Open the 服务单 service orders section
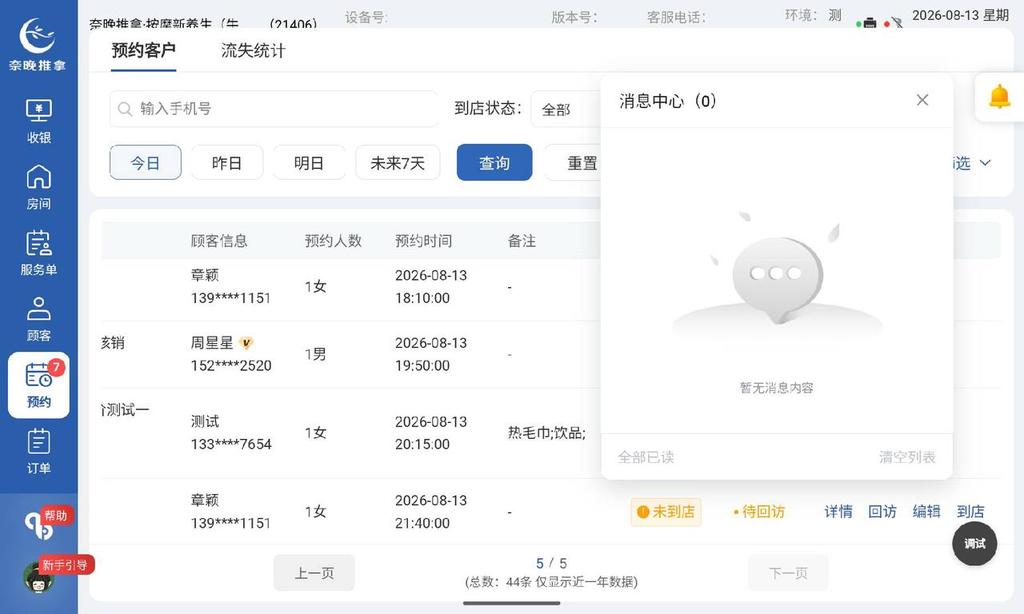The width and height of the screenshot is (1024, 614). click(x=39, y=253)
